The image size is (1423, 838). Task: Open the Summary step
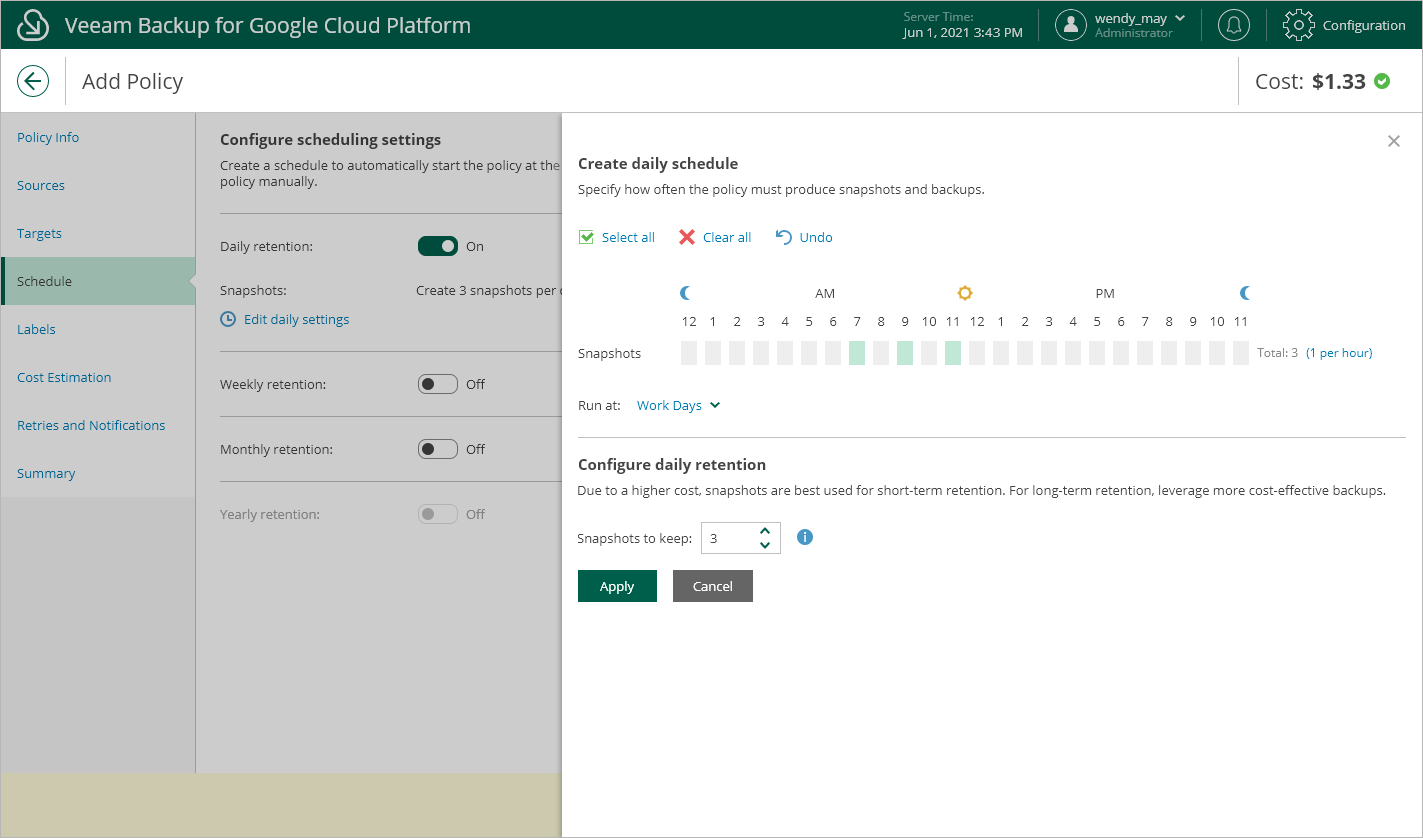(x=98, y=473)
